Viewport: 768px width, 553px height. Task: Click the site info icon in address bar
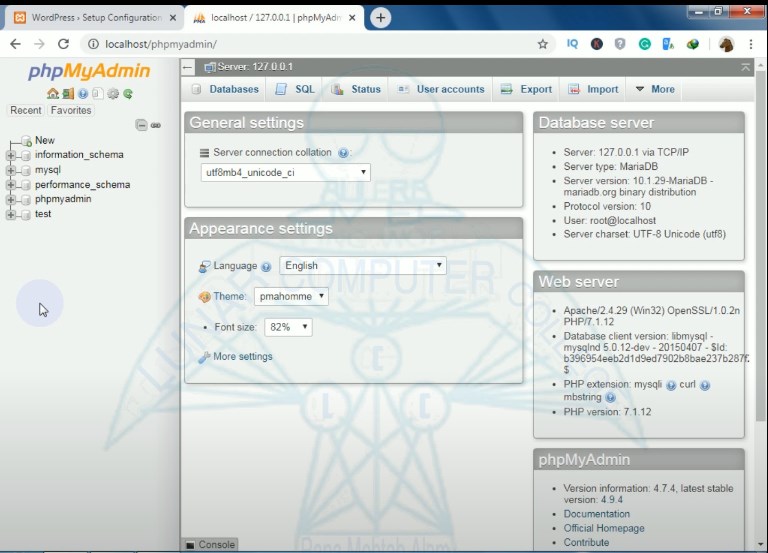pos(93,44)
